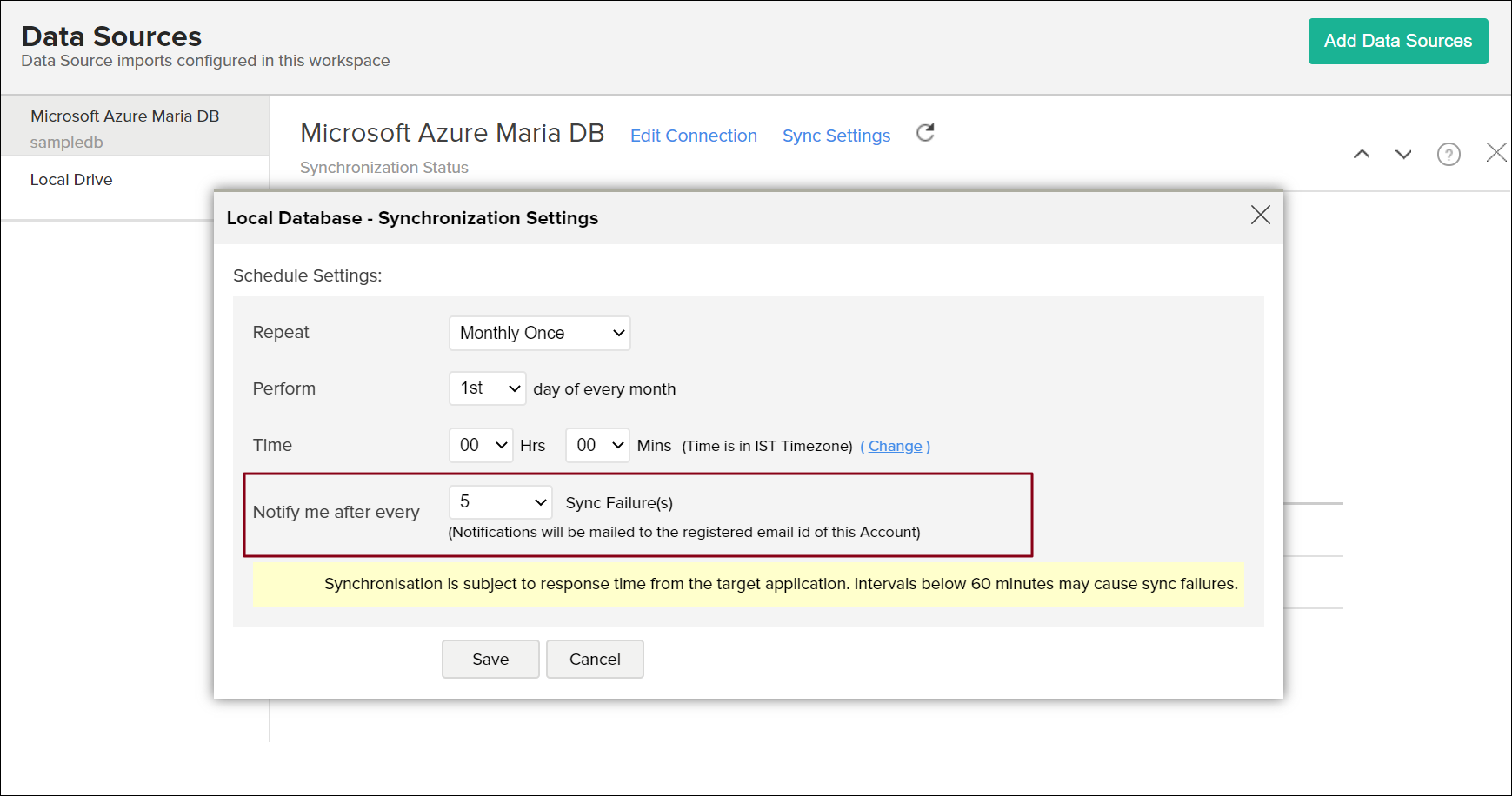Cancel the synchronization settings changes
The height and width of the screenshot is (796, 1512).
tap(595, 659)
